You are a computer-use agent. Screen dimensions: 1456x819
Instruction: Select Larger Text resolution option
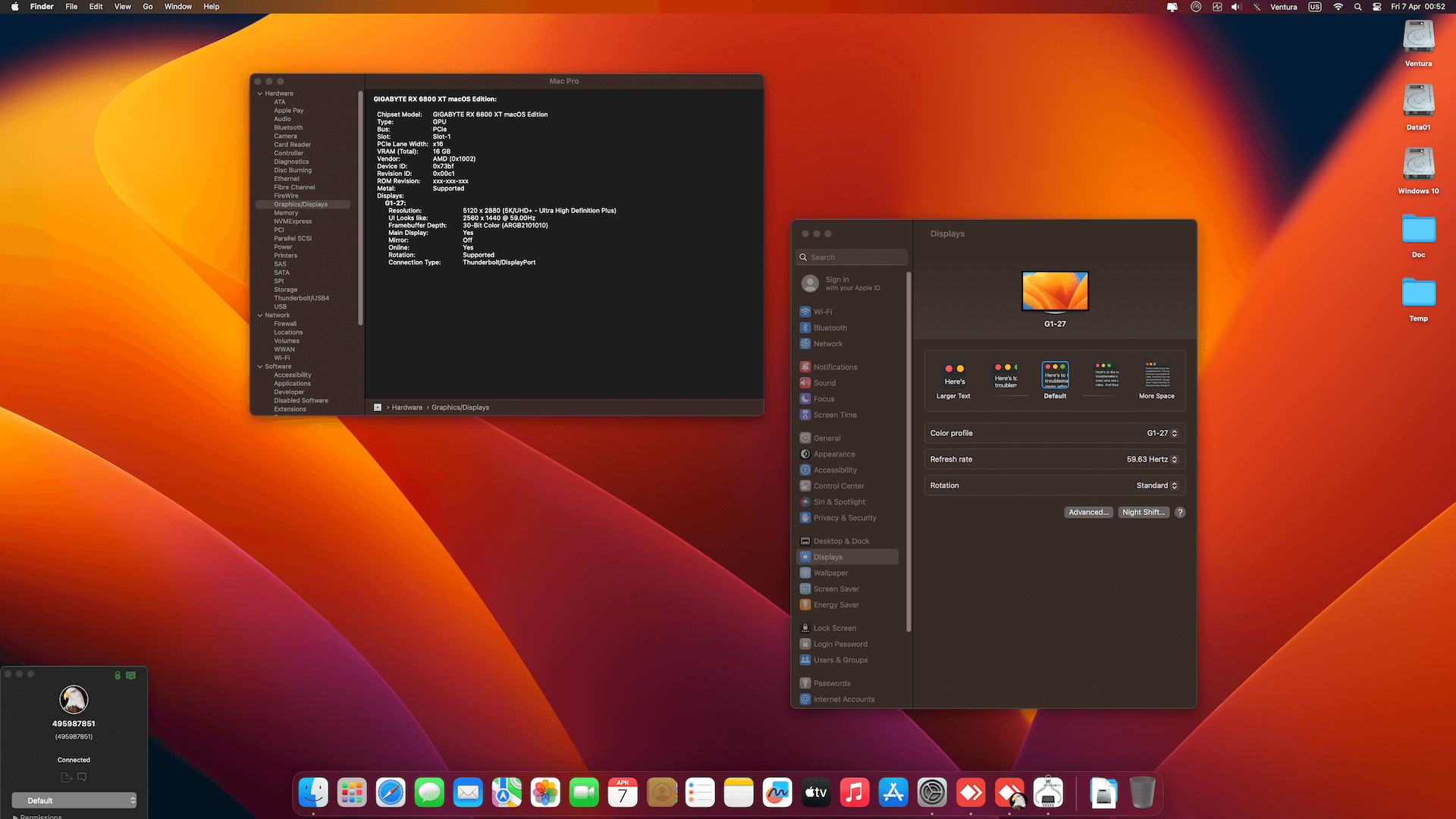[953, 381]
